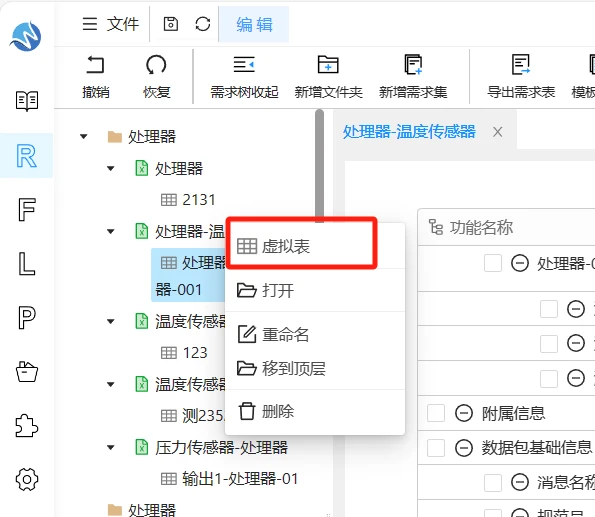Image resolution: width=595 pixels, height=517 pixels.
Task: Click 需求树收起 collapse tree button
Action: (244, 77)
